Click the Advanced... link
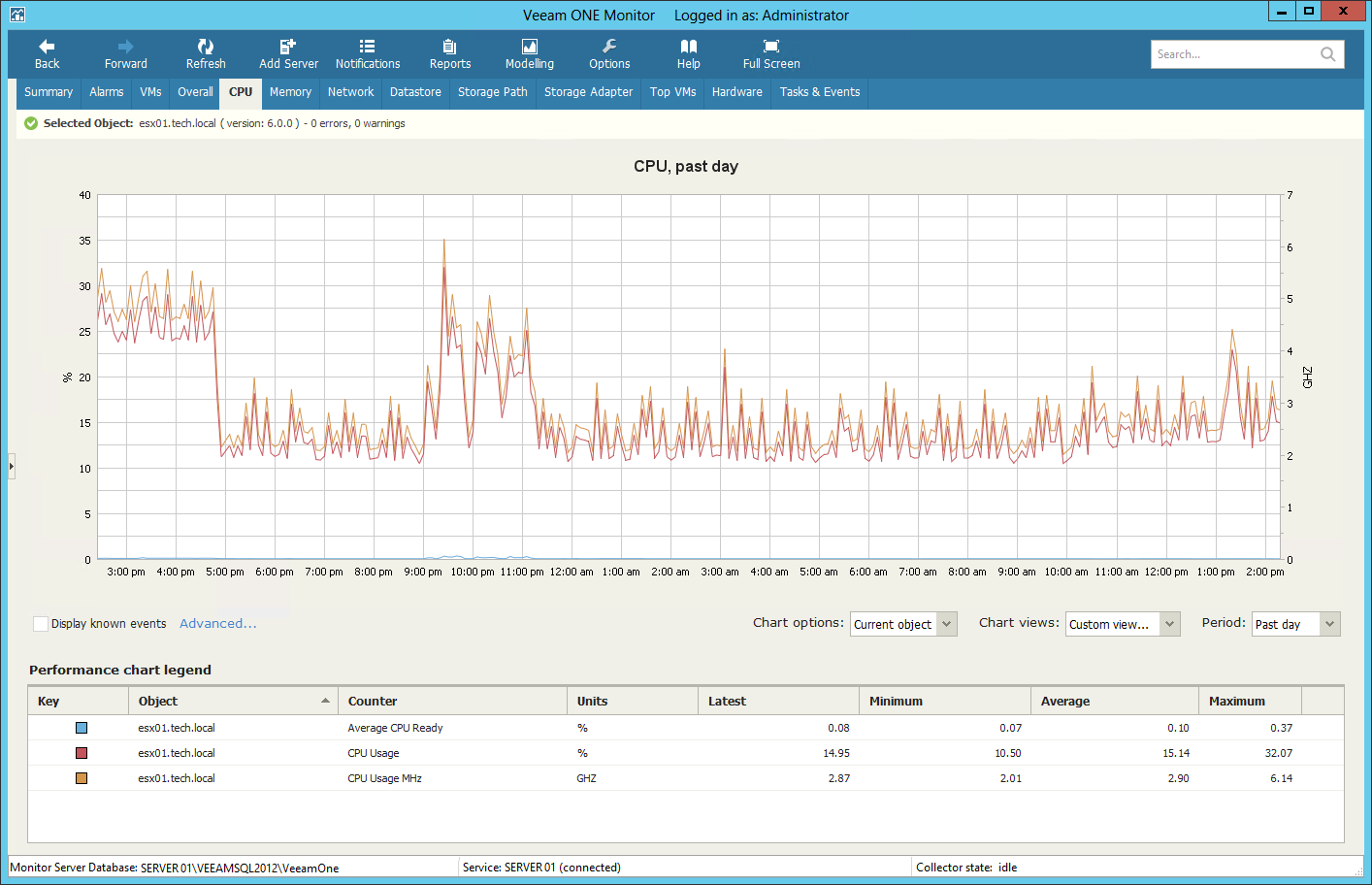 pos(218,624)
